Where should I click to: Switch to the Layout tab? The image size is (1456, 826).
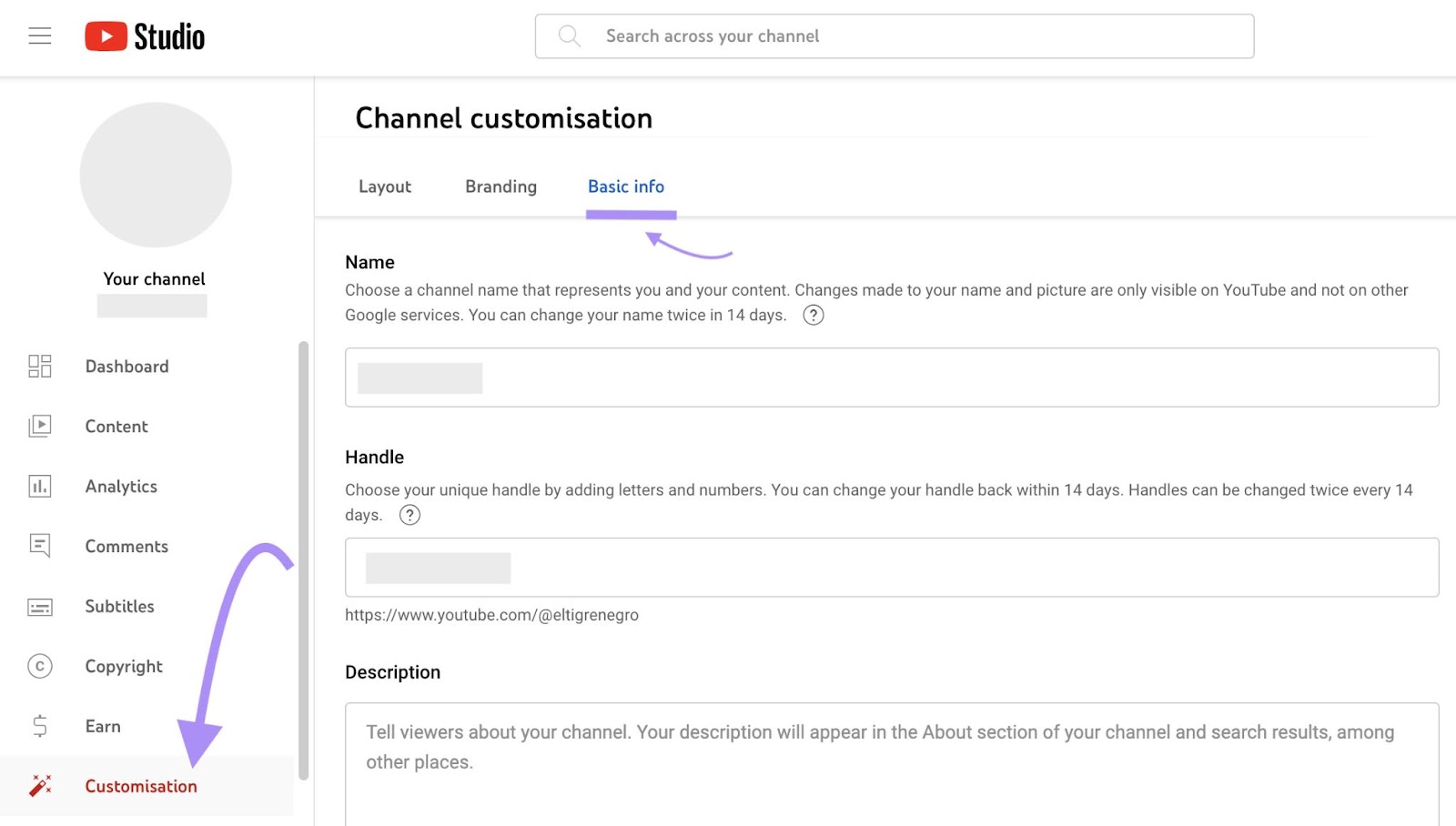click(x=385, y=186)
